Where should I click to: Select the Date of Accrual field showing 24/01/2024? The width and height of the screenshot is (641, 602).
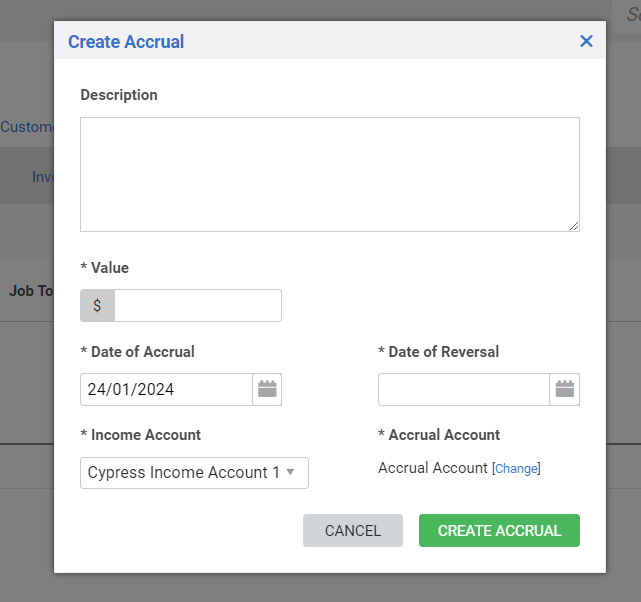[166, 389]
